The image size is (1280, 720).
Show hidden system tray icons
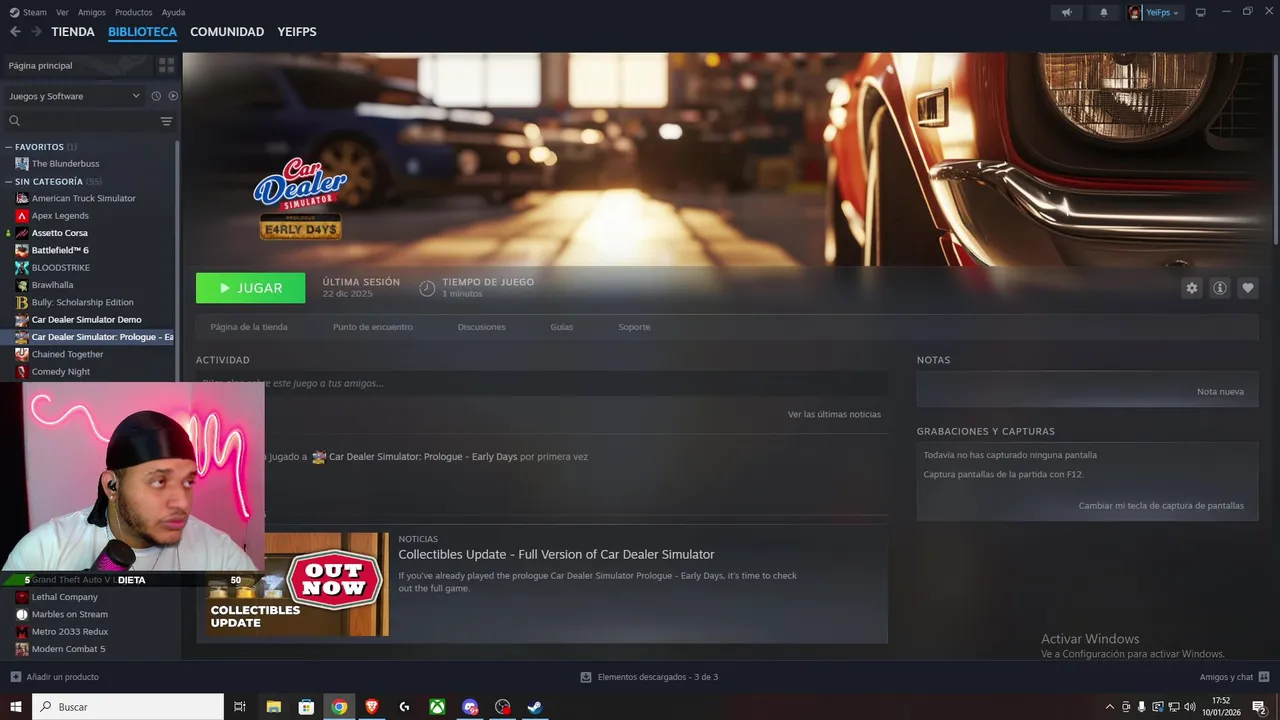point(1109,707)
